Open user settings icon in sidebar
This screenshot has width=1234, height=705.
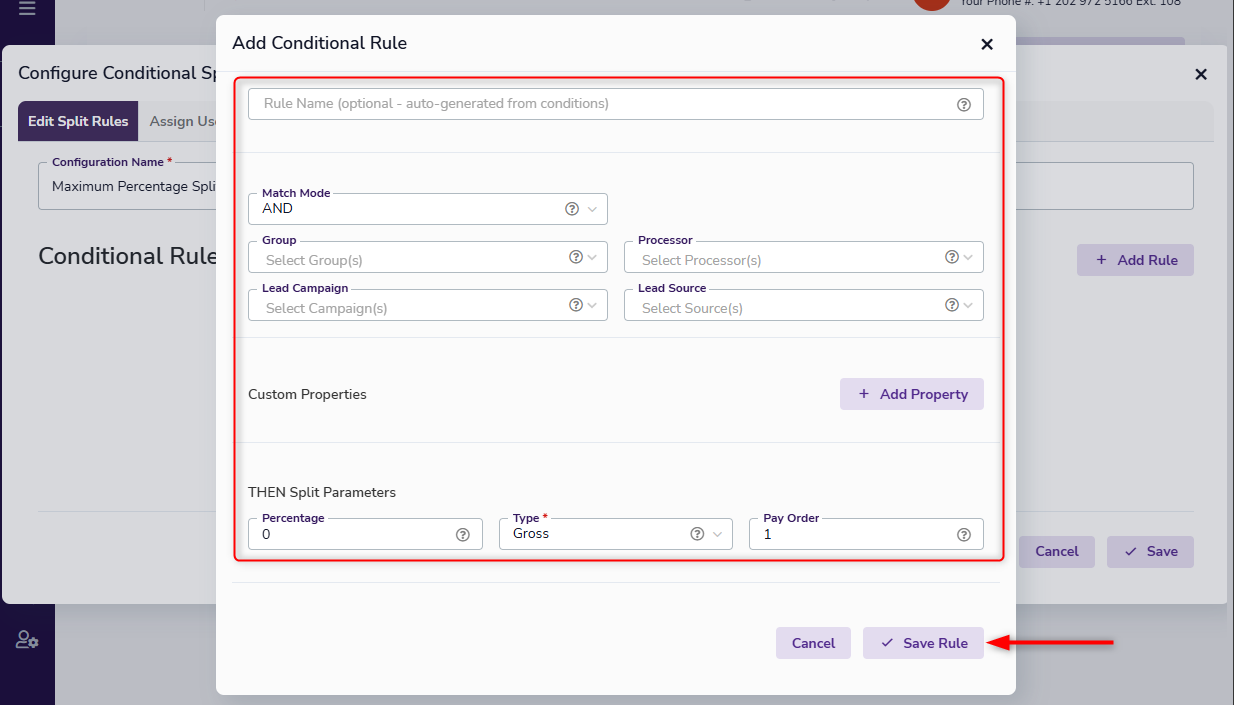tap(27, 640)
